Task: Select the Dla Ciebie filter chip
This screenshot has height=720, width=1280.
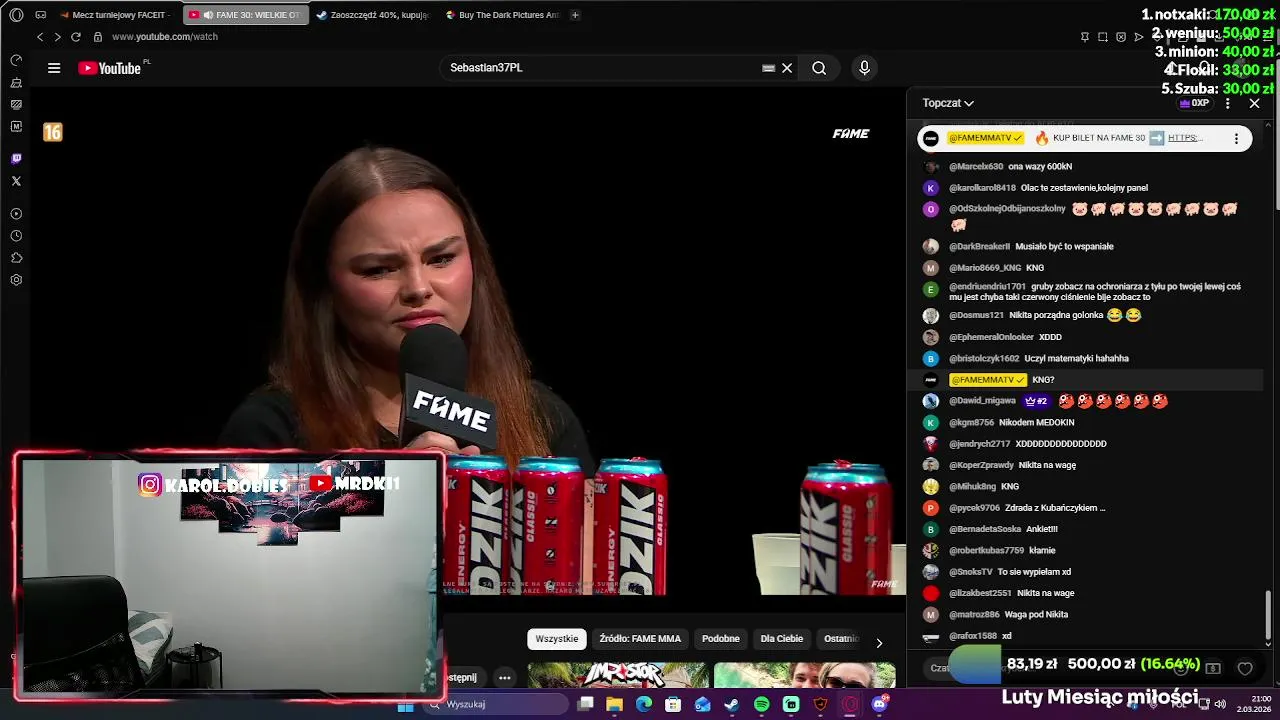Action: coord(782,639)
